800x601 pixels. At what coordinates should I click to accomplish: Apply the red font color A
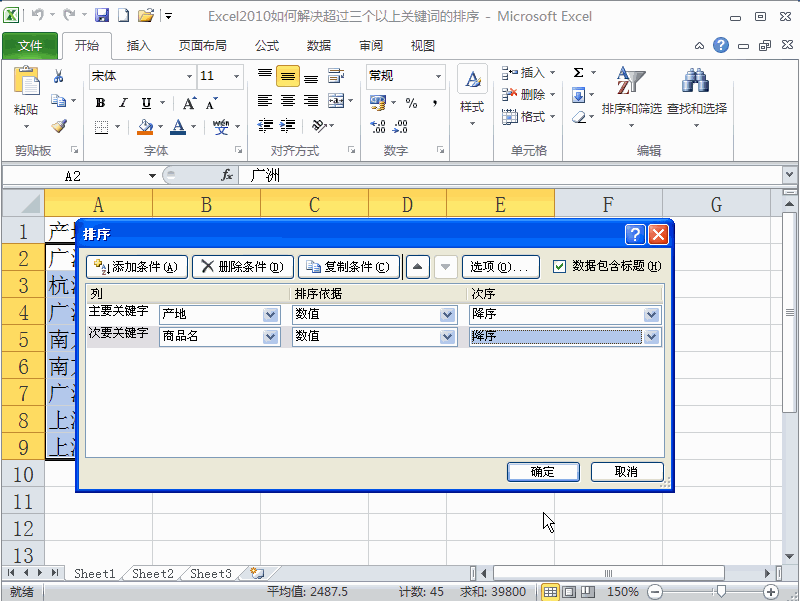(x=178, y=127)
